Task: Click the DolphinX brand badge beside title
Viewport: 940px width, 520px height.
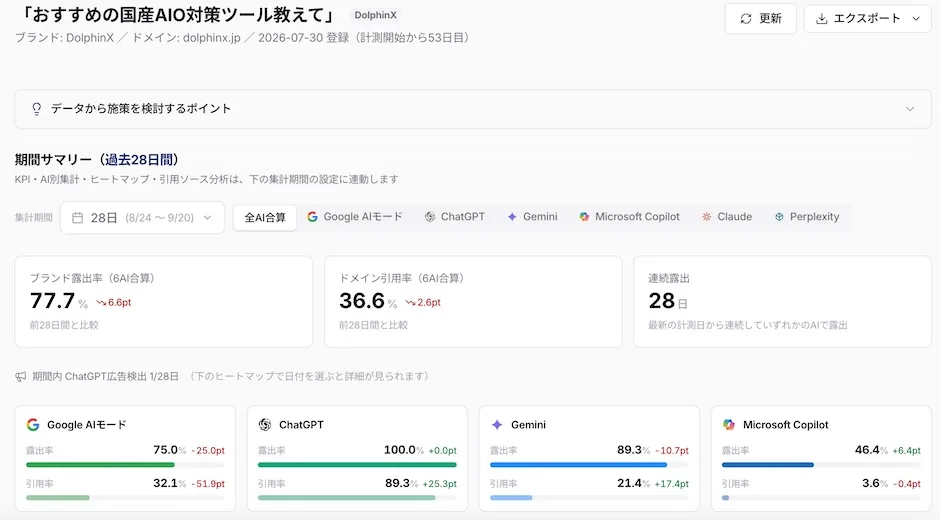Action: click(375, 15)
